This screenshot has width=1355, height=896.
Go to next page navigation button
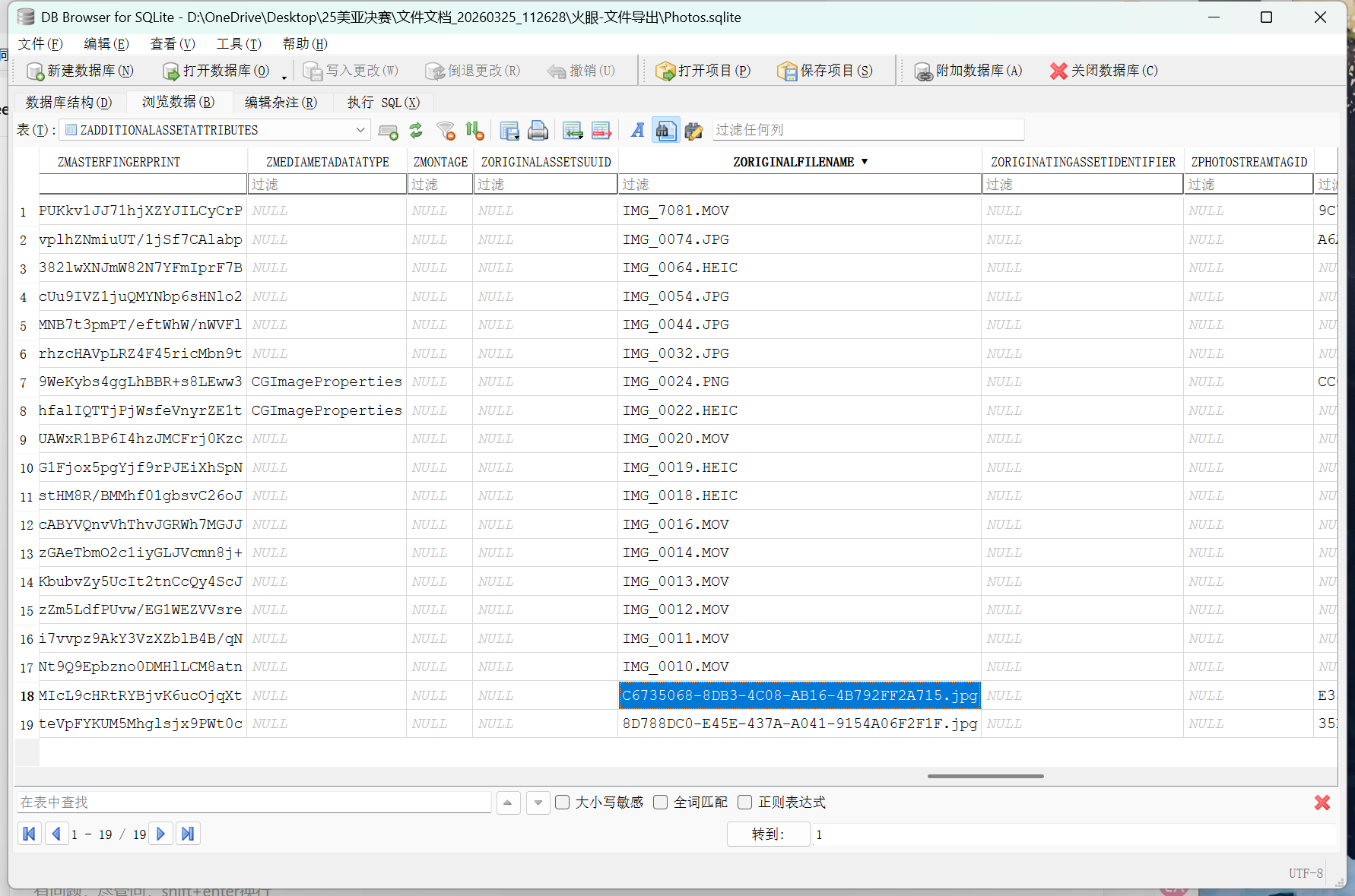click(x=161, y=834)
